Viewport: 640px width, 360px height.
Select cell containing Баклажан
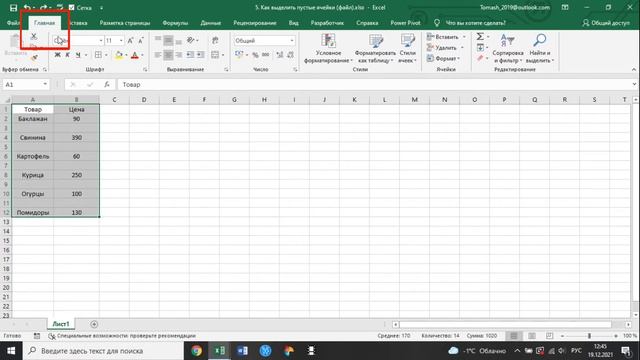(33, 119)
